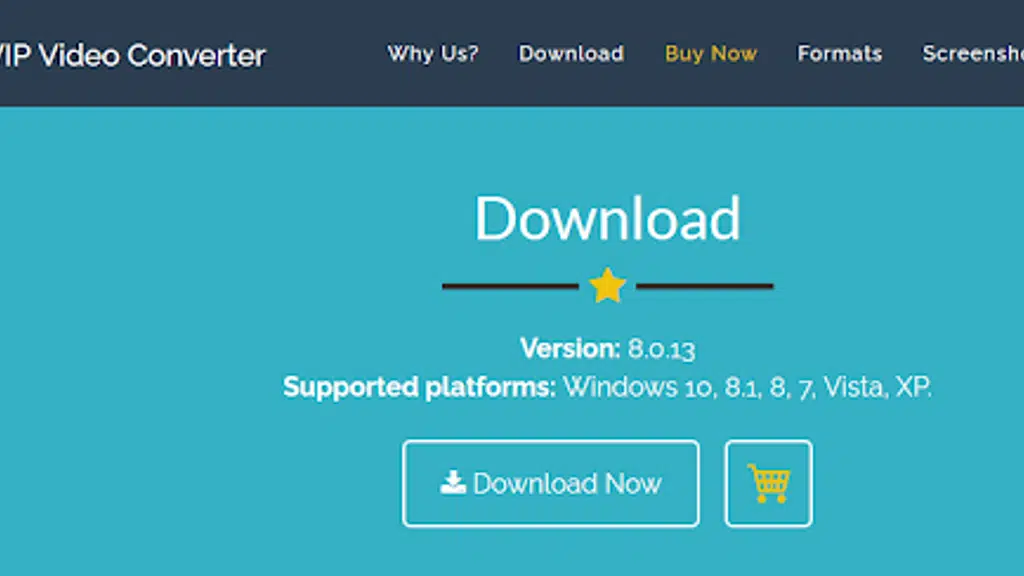The width and height of the screenshot is (1024, 576).
Task: Click the version number 8.0.13
Action: click(x=662, y=349)
